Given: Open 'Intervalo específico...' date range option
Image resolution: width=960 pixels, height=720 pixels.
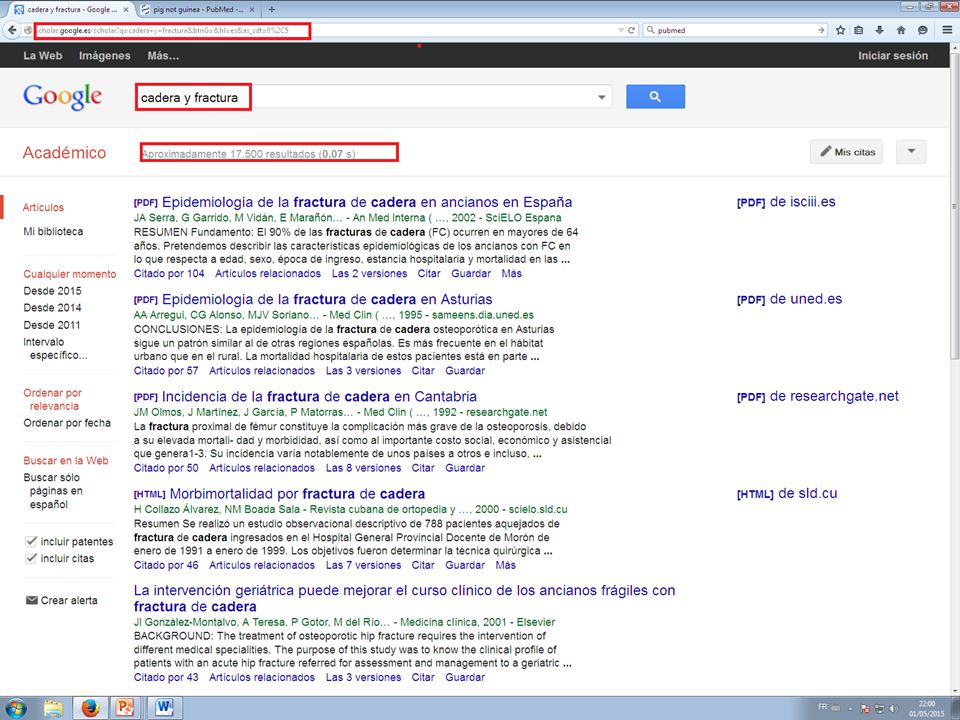Looking at the screenshot, I should (x=55, y=348).
